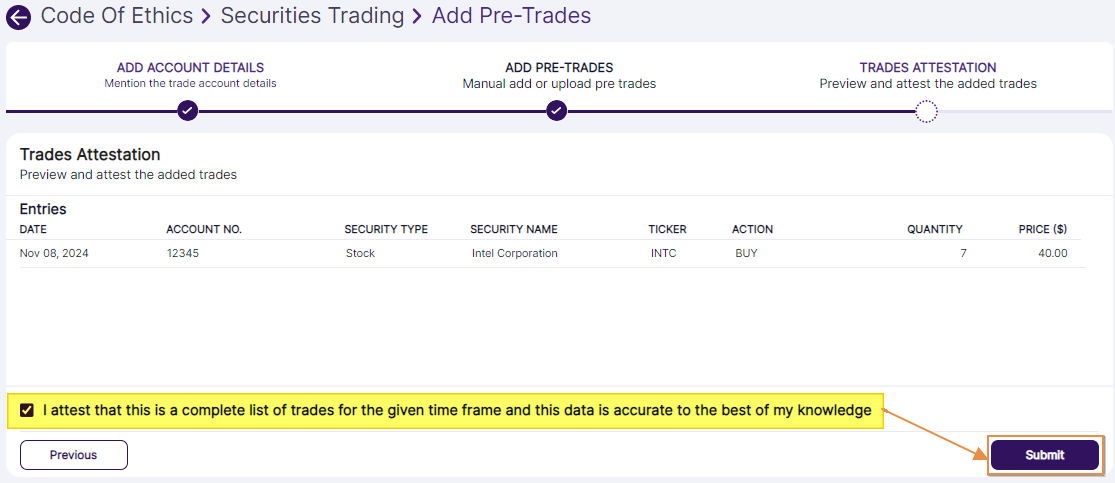Uncheck the attestation checkbox

(x=27, y=410)
